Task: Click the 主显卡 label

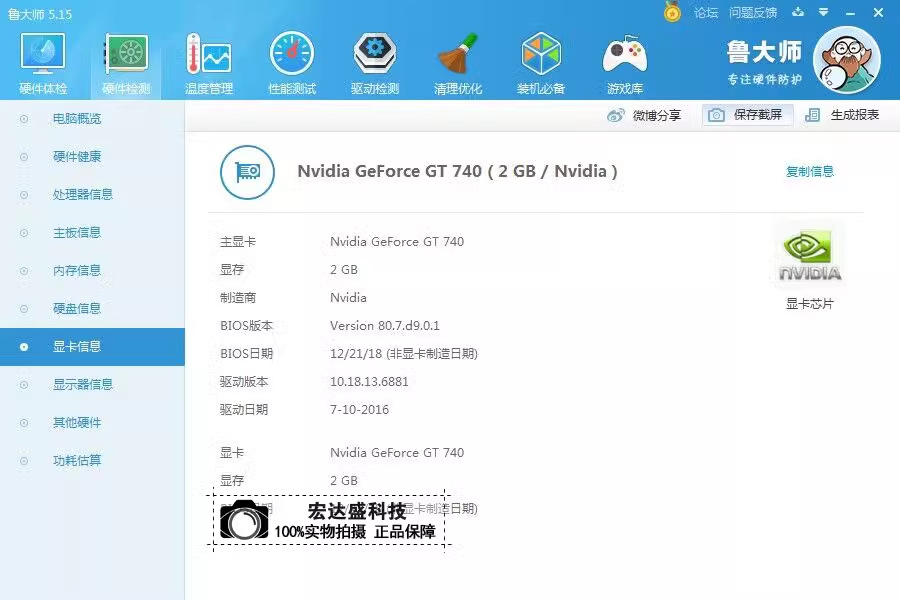Action: 238,242
